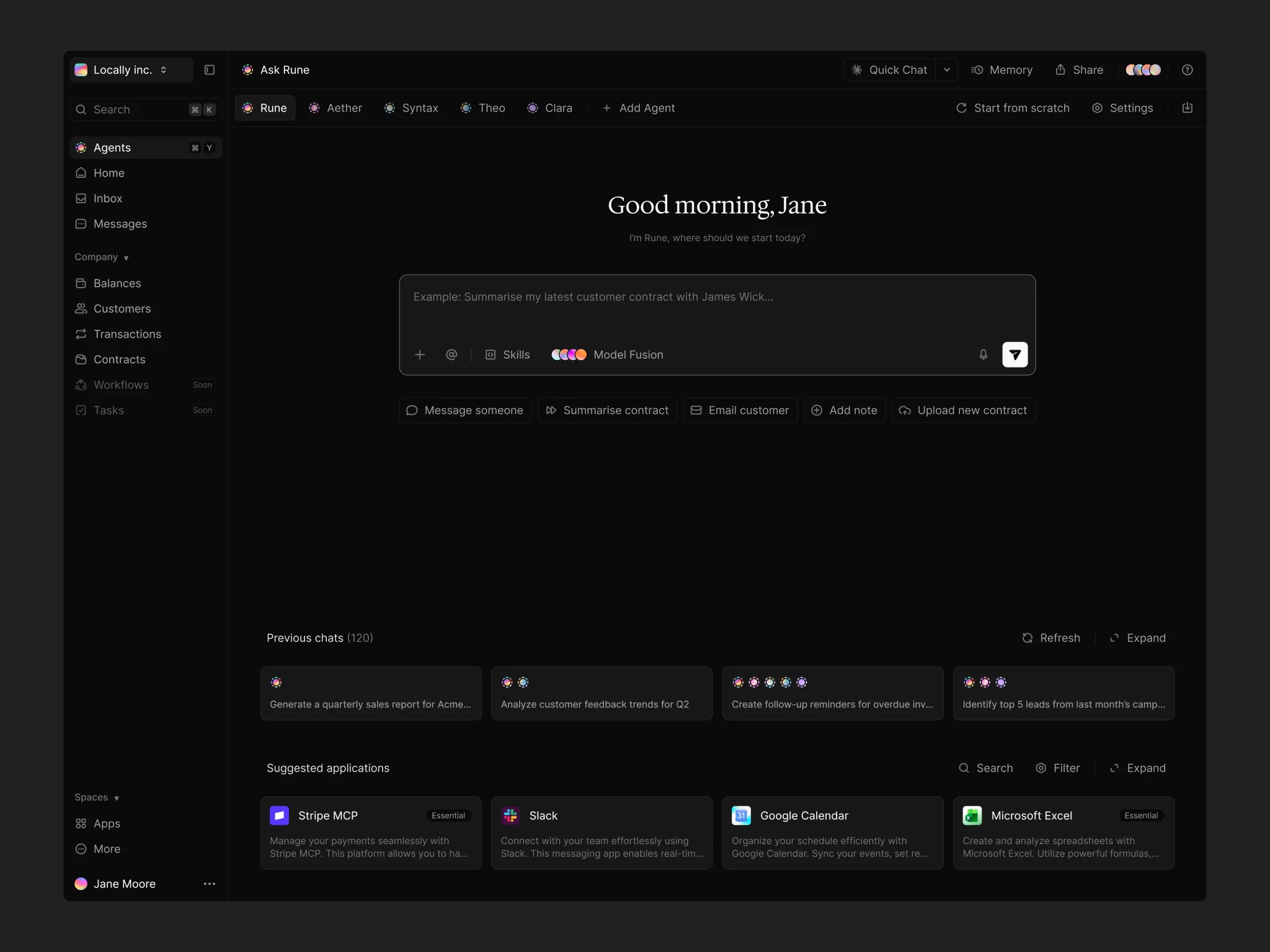Expand the Suggested applications section

pos(1137,768)
